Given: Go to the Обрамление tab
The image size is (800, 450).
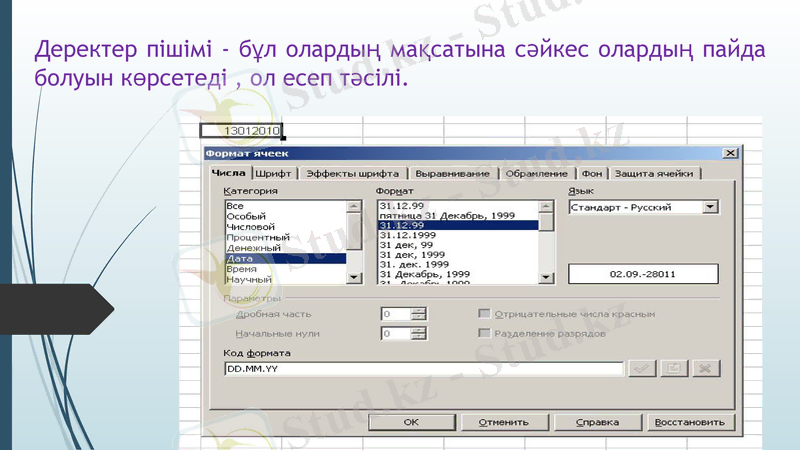Looking at the screenshot, I should 536,173.
